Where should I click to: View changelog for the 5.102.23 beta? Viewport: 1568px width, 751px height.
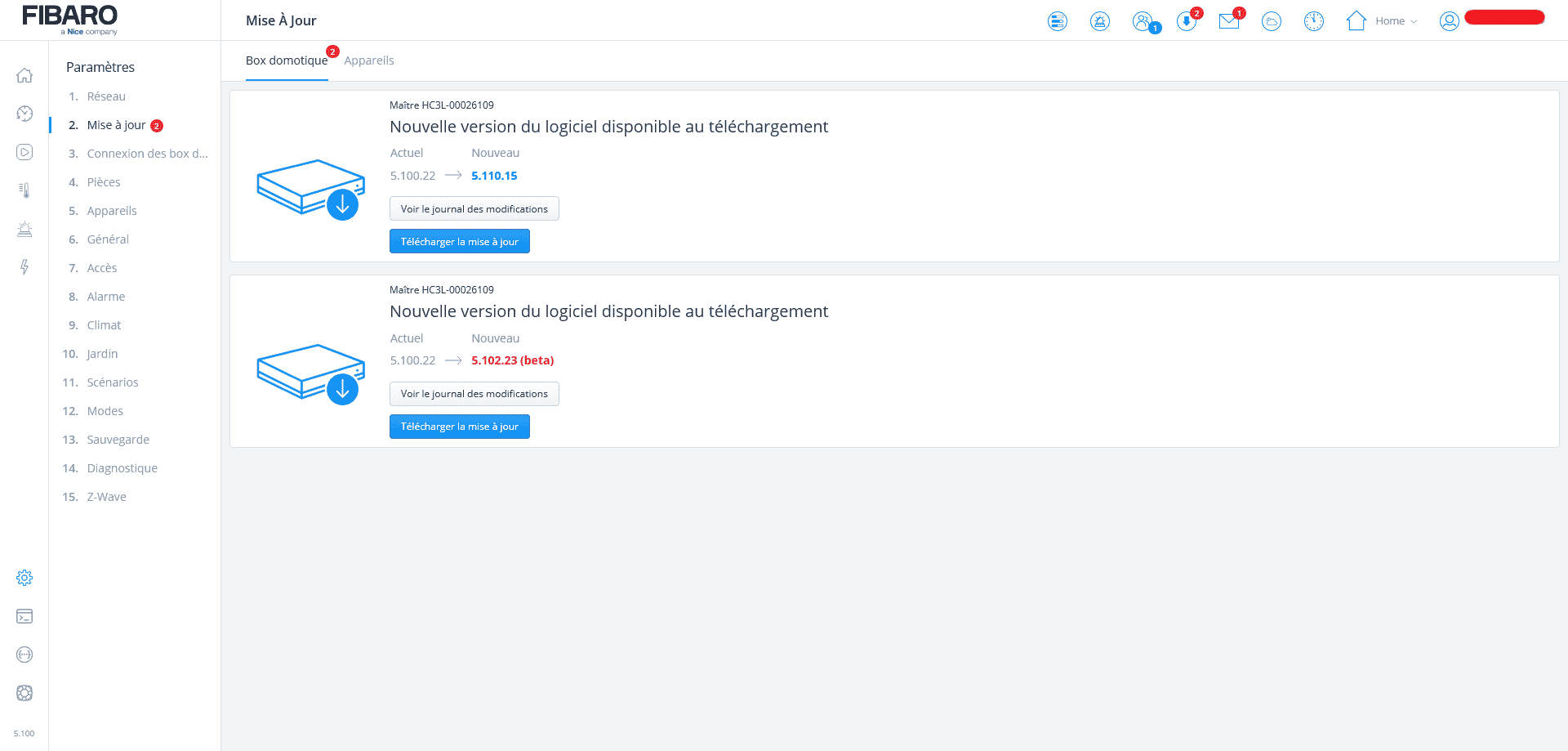[474, 394]
